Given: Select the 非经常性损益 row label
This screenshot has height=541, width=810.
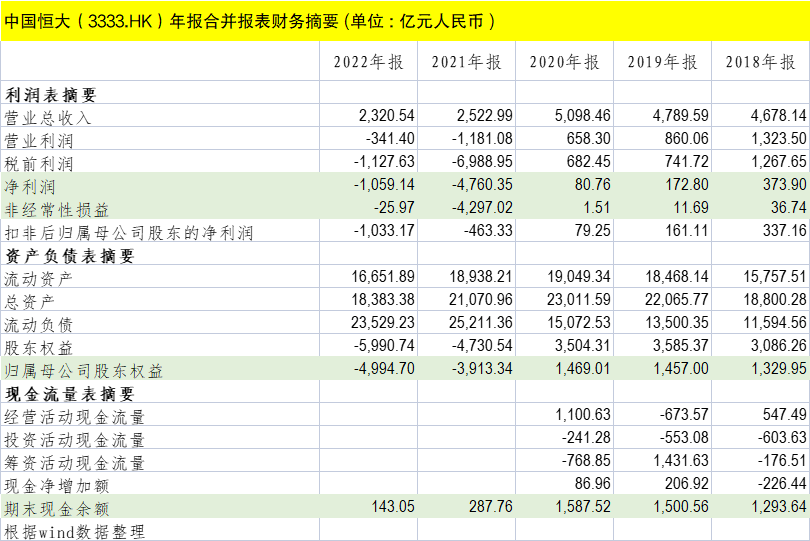Looking at the screenshot, I should [x=57, y=210].
